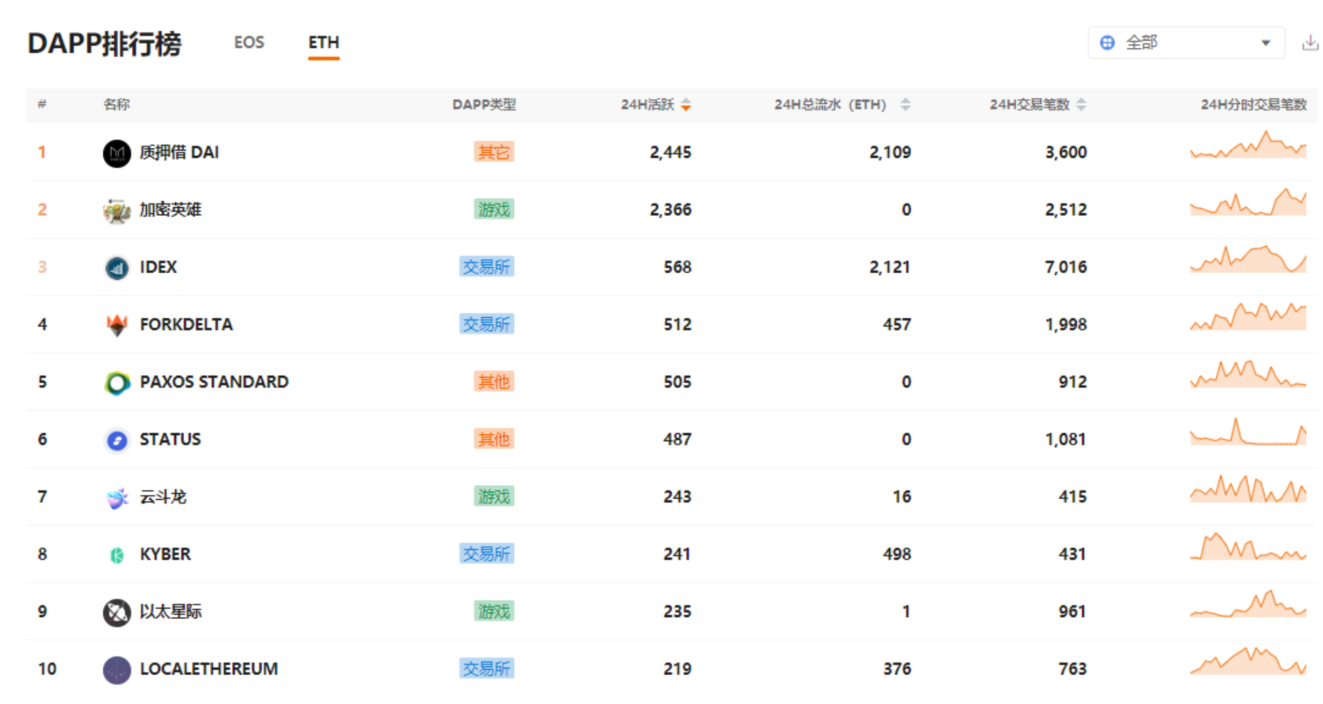This screenshot has width=1323, height=704.
Task: Click the 其他 tag for PAXOS STANDARD
Action: tap(494, 382)
